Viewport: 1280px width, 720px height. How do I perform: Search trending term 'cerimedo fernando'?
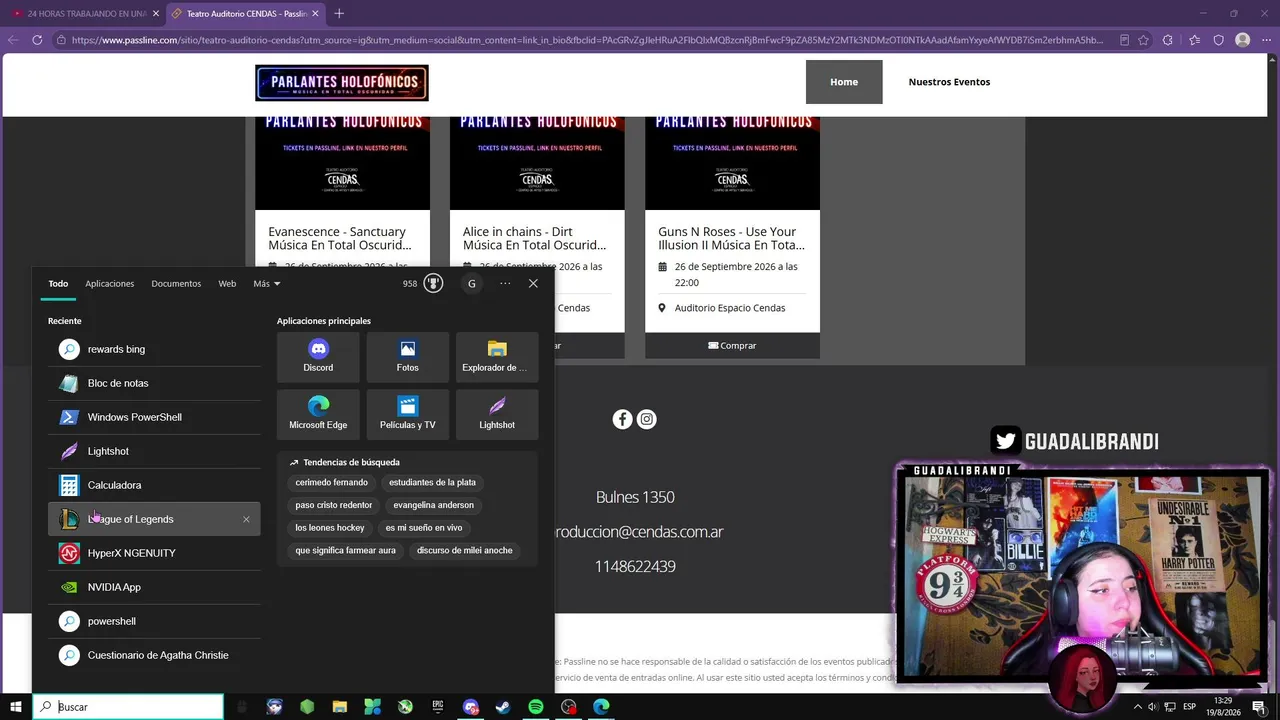click(x=332, y=482)
